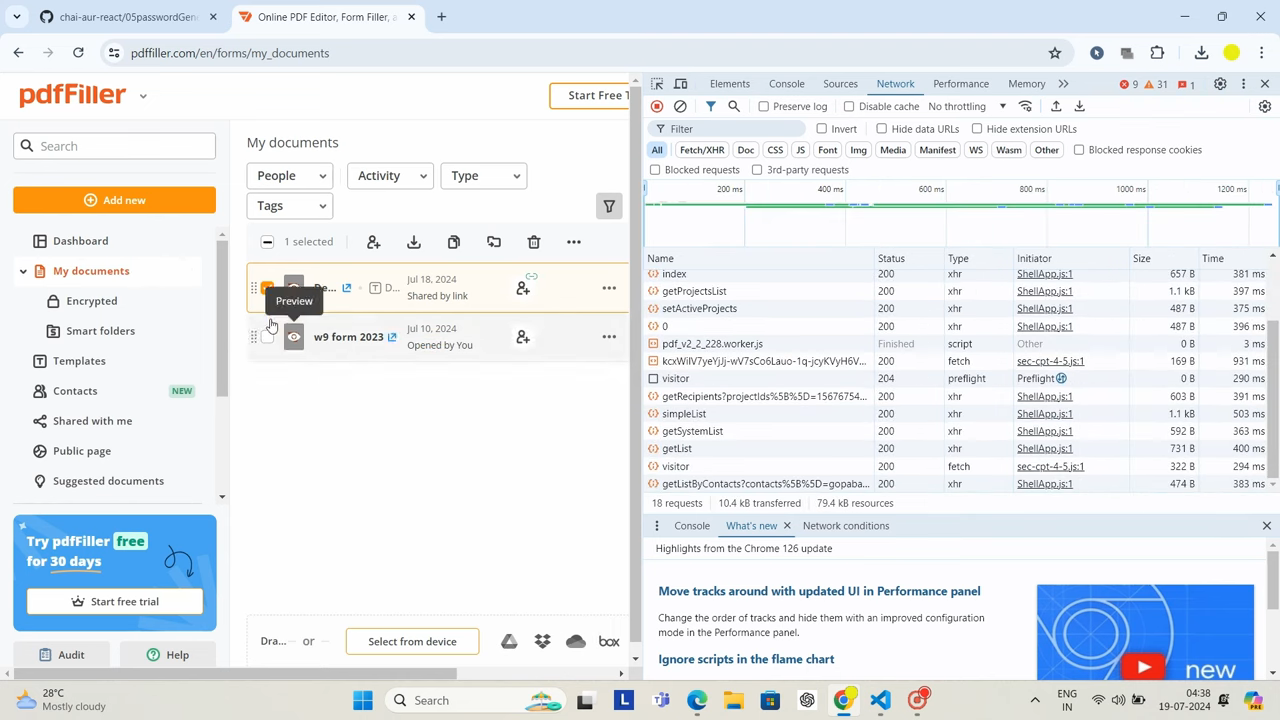Click the trash delete icon in the toolbar
The width and height of the screenshot is (1280, 720).
[x=534, y=242]
